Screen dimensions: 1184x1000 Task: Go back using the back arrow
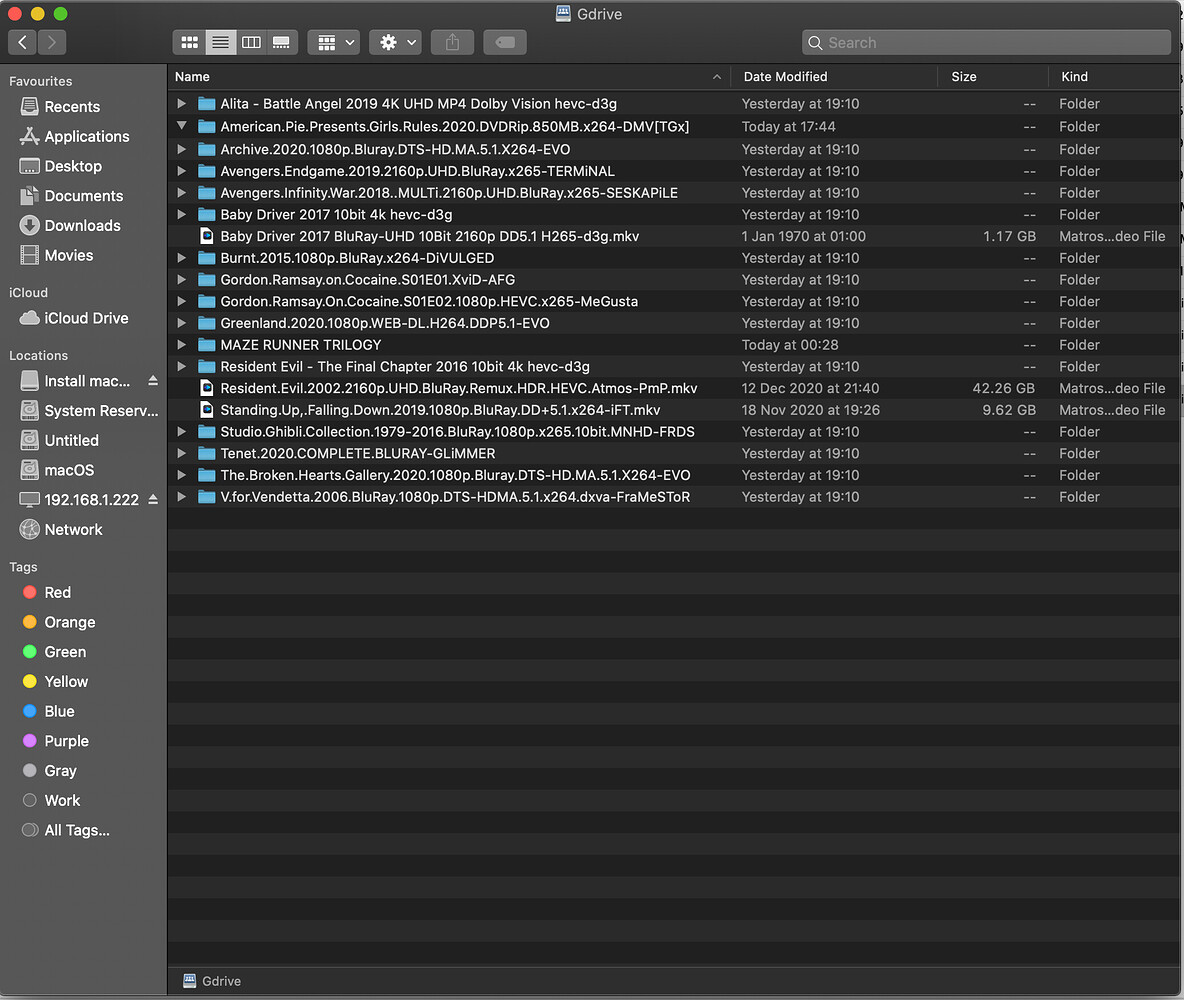click(x=23, y=42)
